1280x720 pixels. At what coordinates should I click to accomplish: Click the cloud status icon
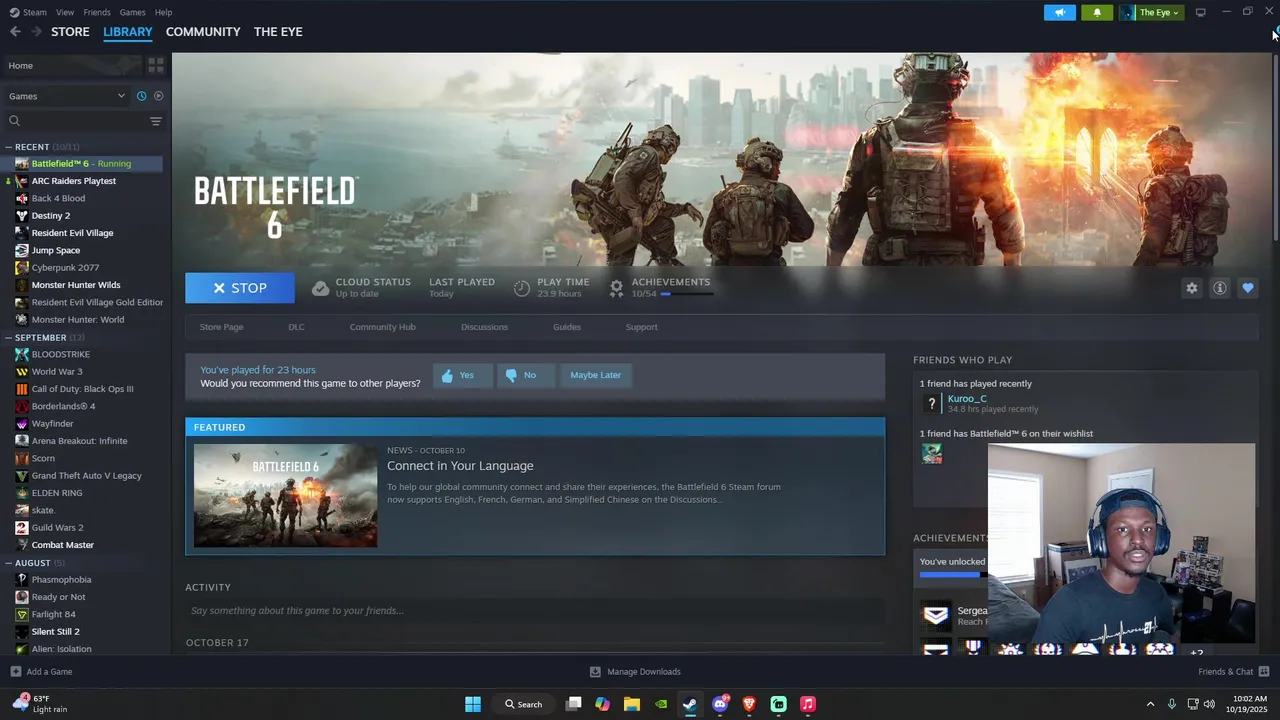(320, 288)
